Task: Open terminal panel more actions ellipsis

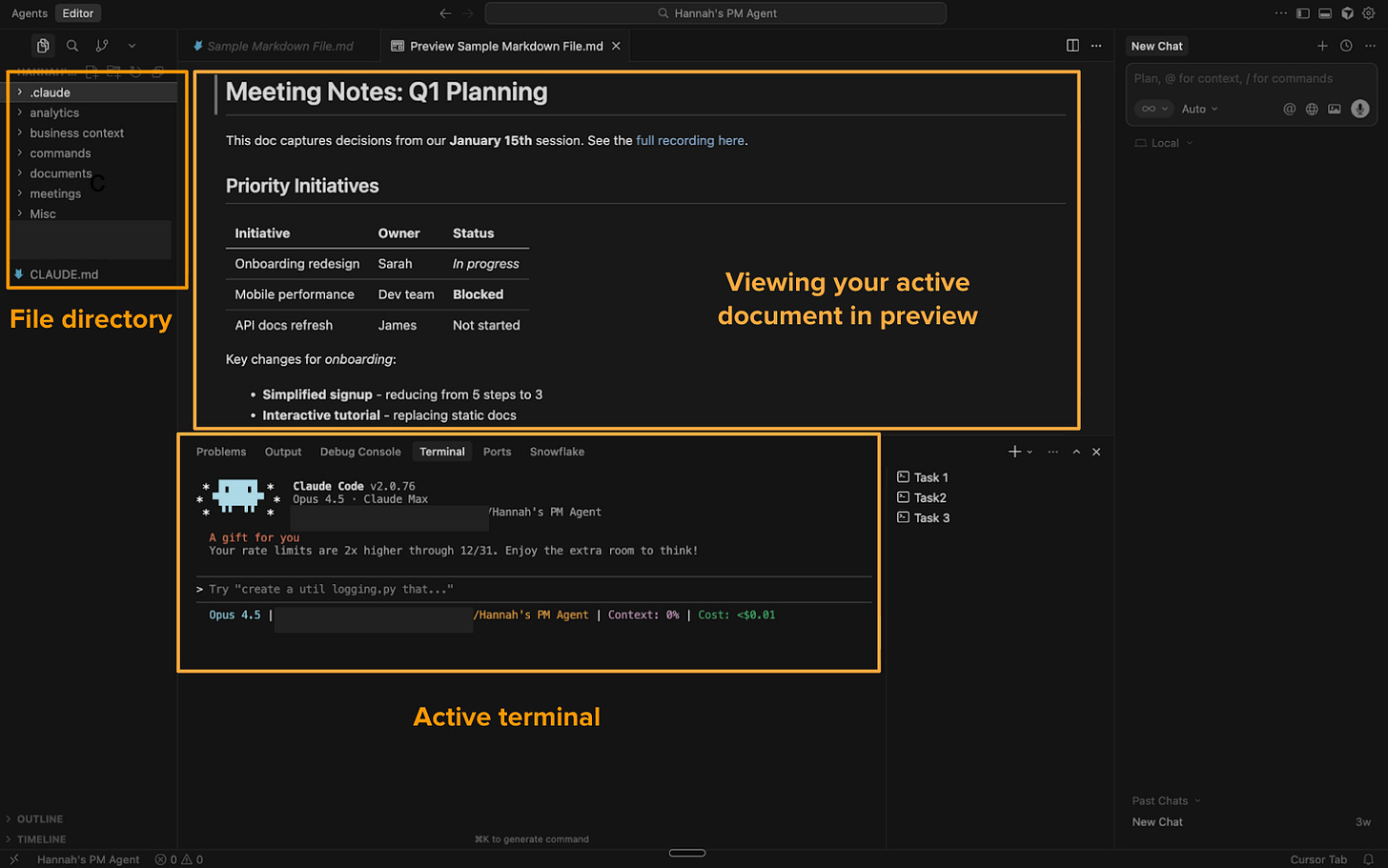Action: [x=1052, y=452]
